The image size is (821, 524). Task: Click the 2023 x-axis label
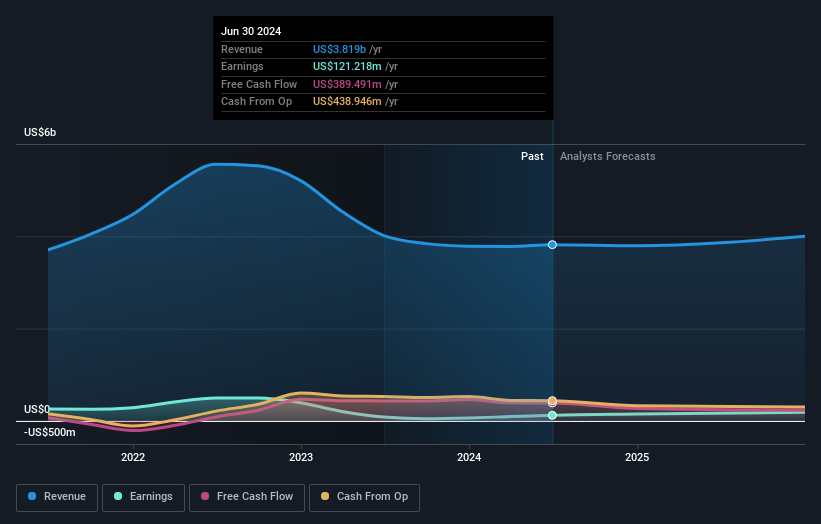[301, 457]
